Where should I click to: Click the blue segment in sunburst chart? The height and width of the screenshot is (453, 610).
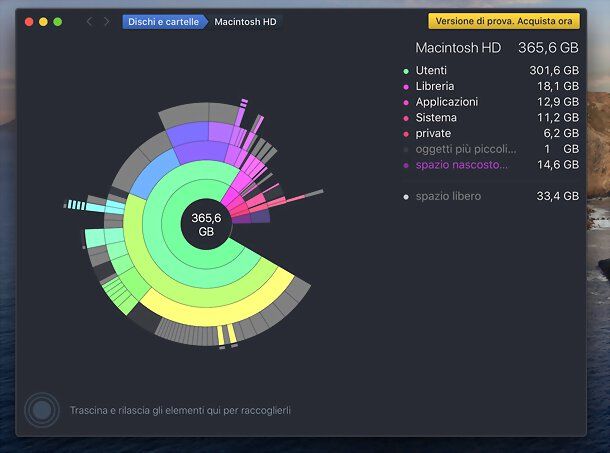156,173
